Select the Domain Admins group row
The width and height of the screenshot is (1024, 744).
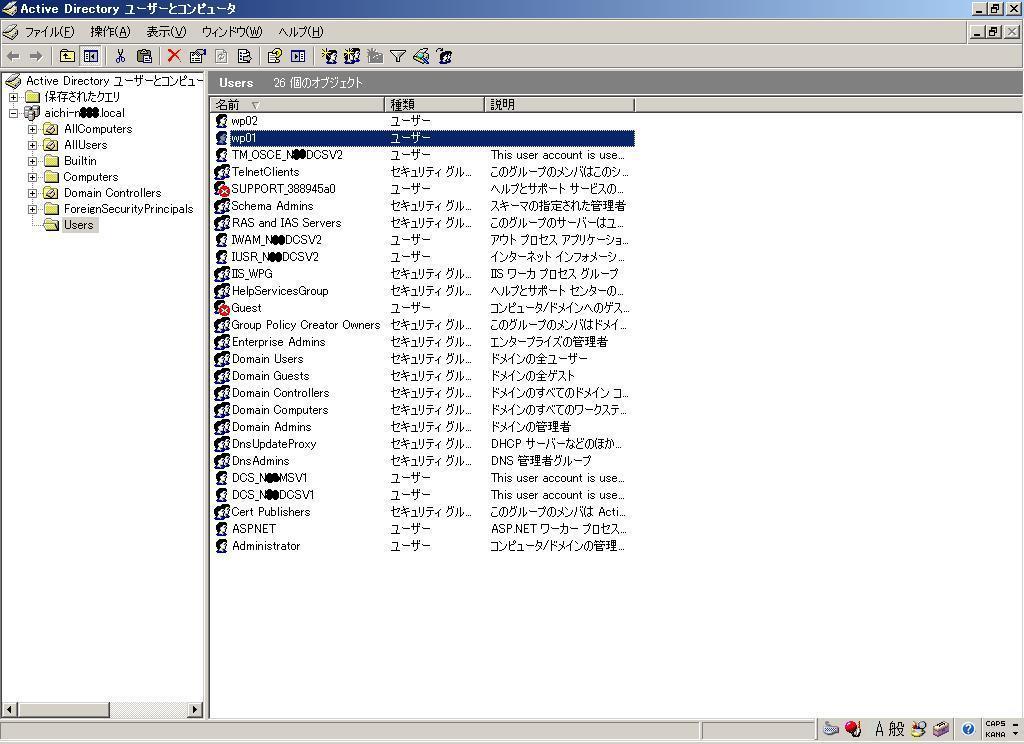[x=423, y=427]
